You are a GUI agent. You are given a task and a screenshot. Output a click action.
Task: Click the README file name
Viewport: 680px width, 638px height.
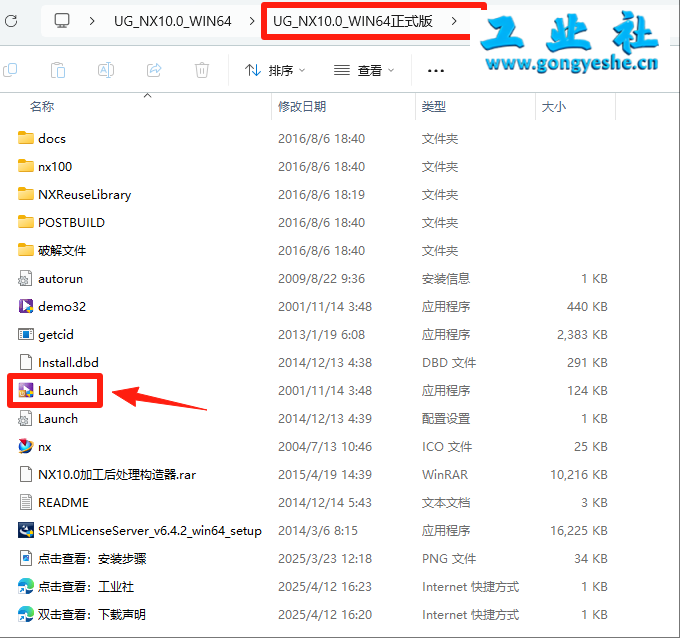tap(63, 503)
